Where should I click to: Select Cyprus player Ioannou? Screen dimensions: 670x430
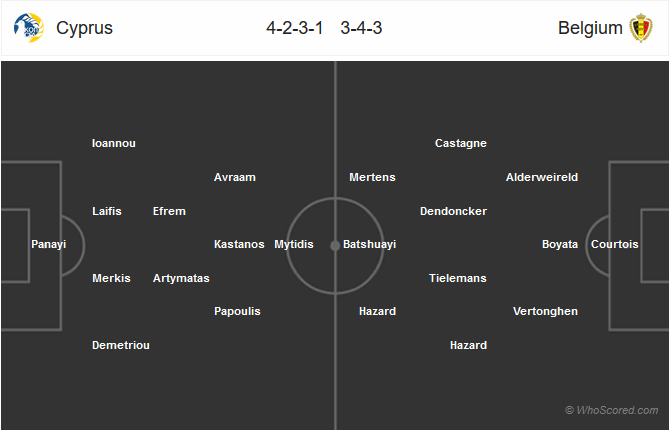pyautogui.click(x=114, y=143)
